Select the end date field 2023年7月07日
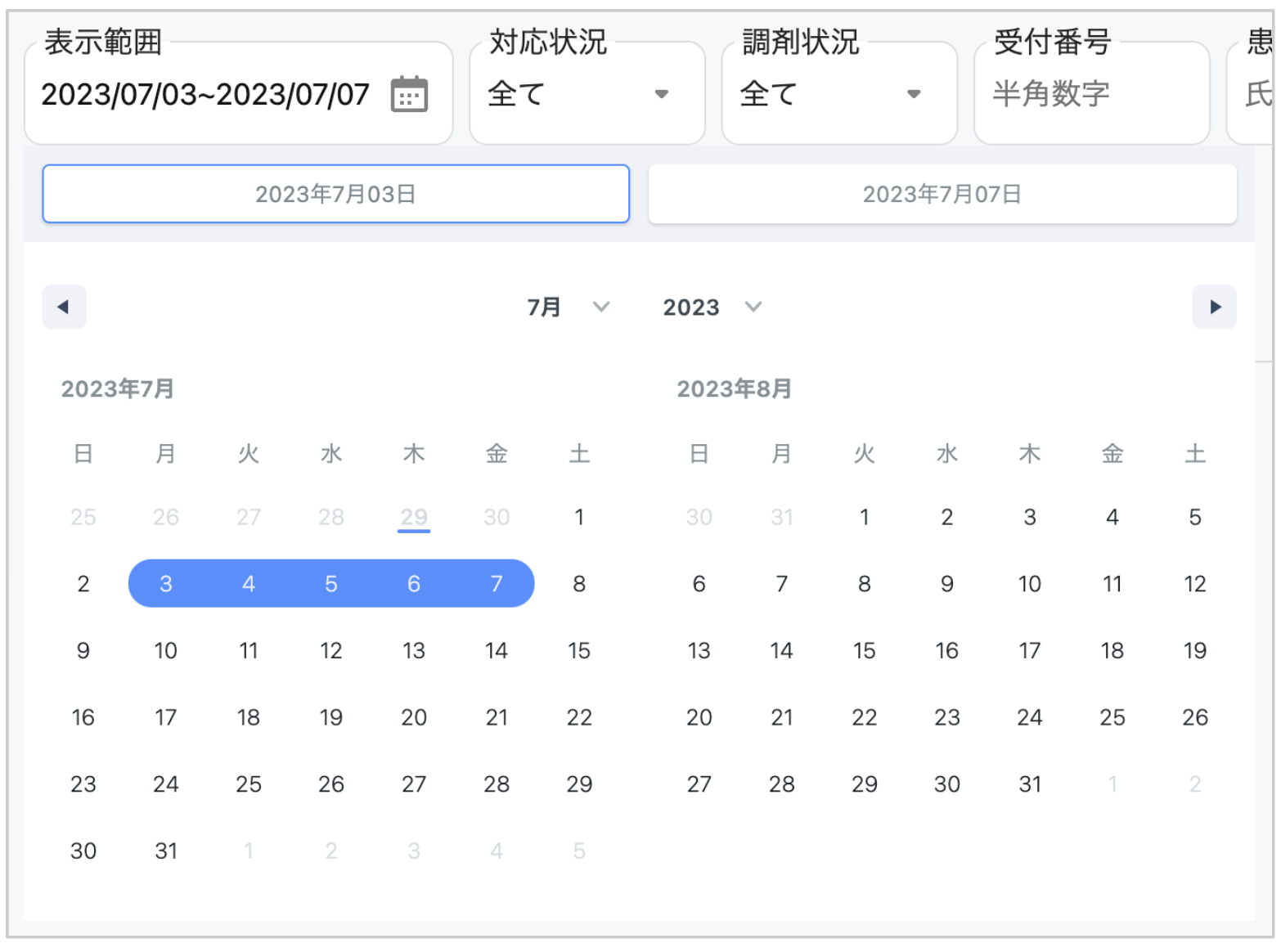The height and width of the screenshot is (952, 1281). 942,194
